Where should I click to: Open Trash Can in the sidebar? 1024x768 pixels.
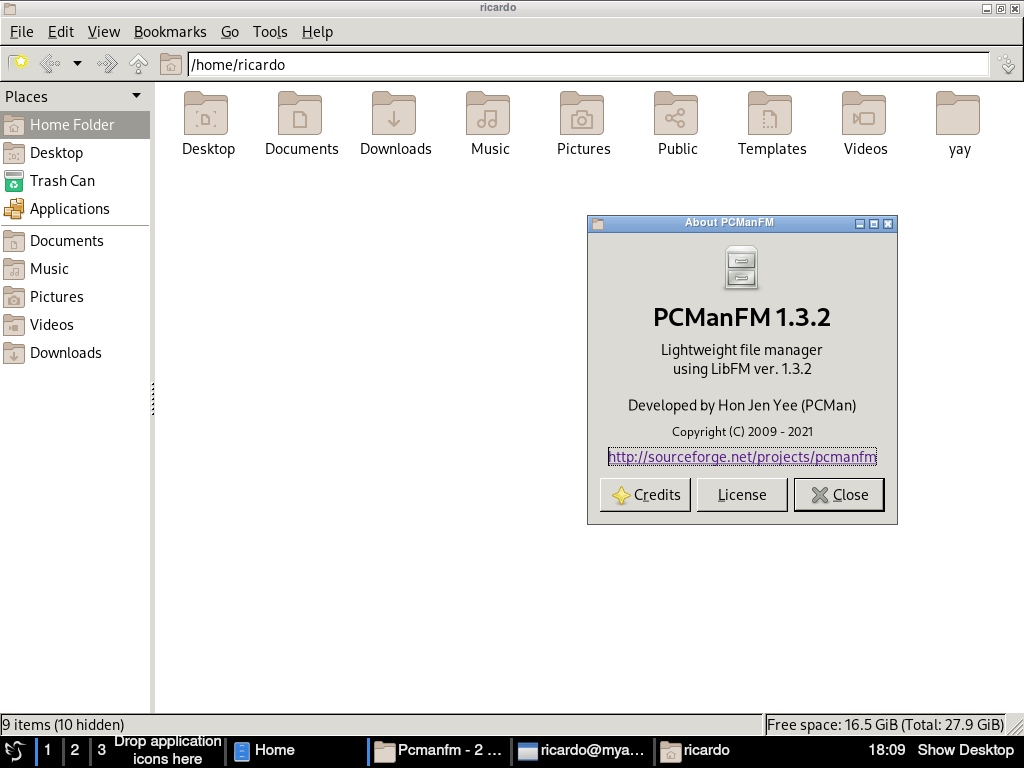75,181
